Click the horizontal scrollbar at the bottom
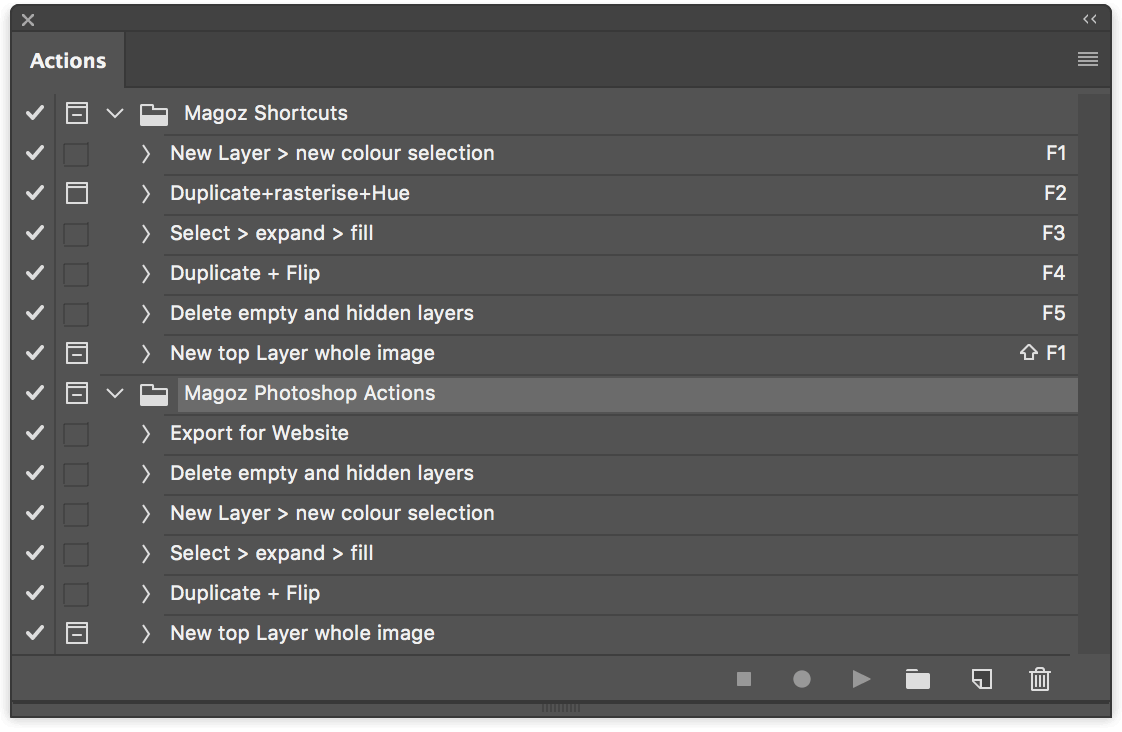The width and height of the screenshot is (1122, 732). pyautogui.click(x=561, y=707)
